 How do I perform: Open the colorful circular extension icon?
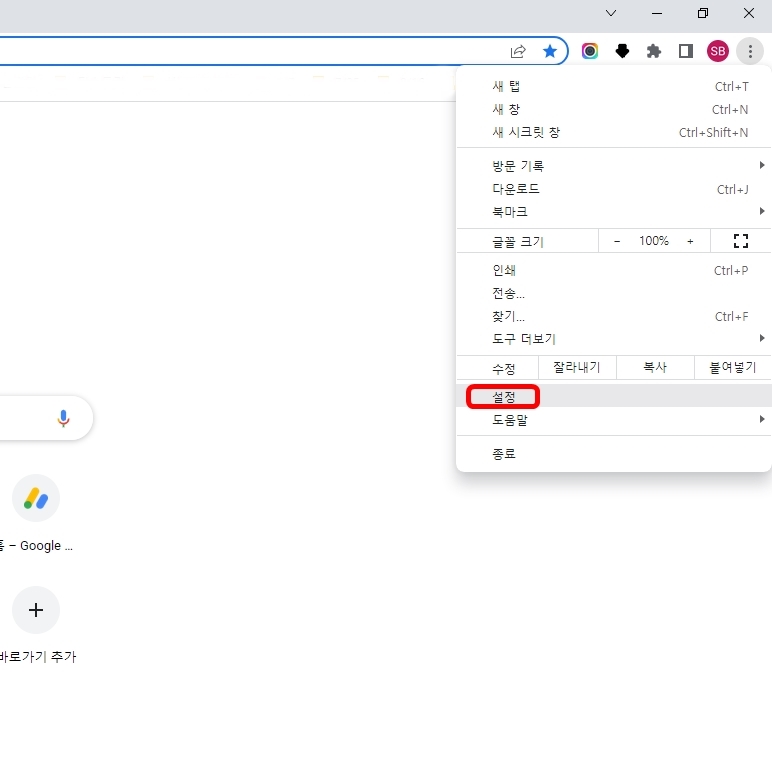pyautogui.click(x=590, y=51)
